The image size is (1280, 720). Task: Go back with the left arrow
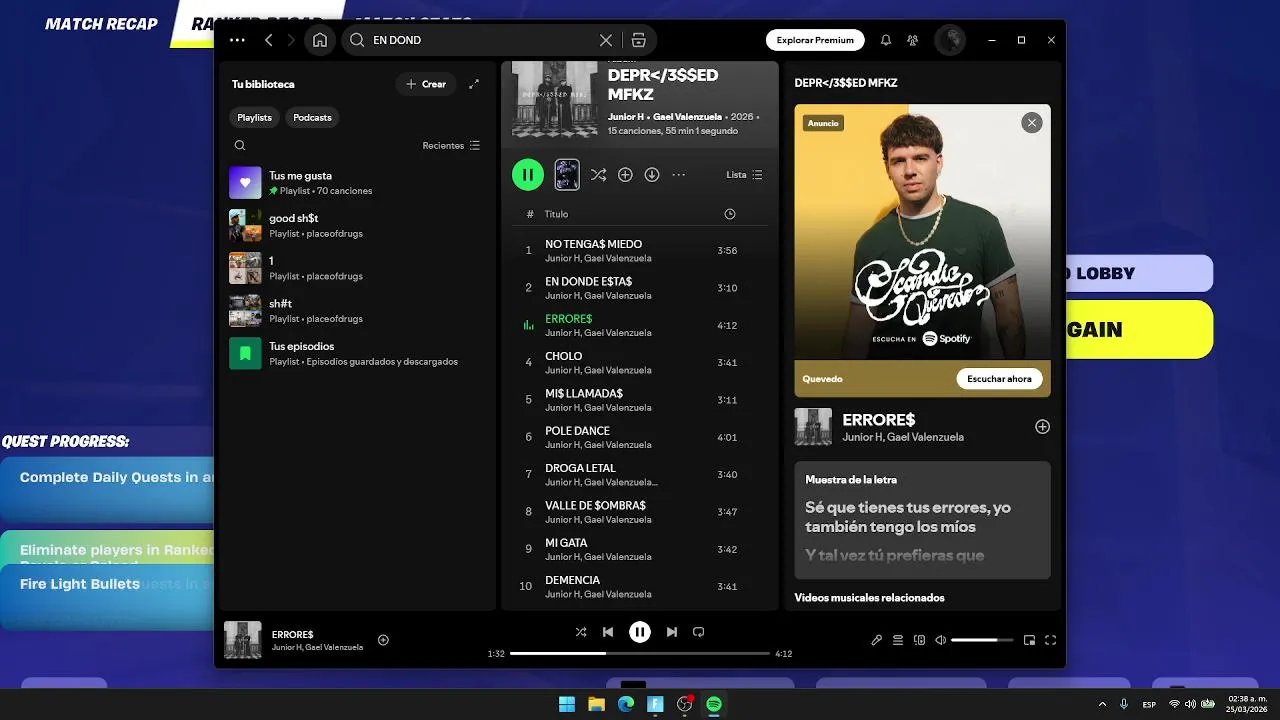click(268, 40)
